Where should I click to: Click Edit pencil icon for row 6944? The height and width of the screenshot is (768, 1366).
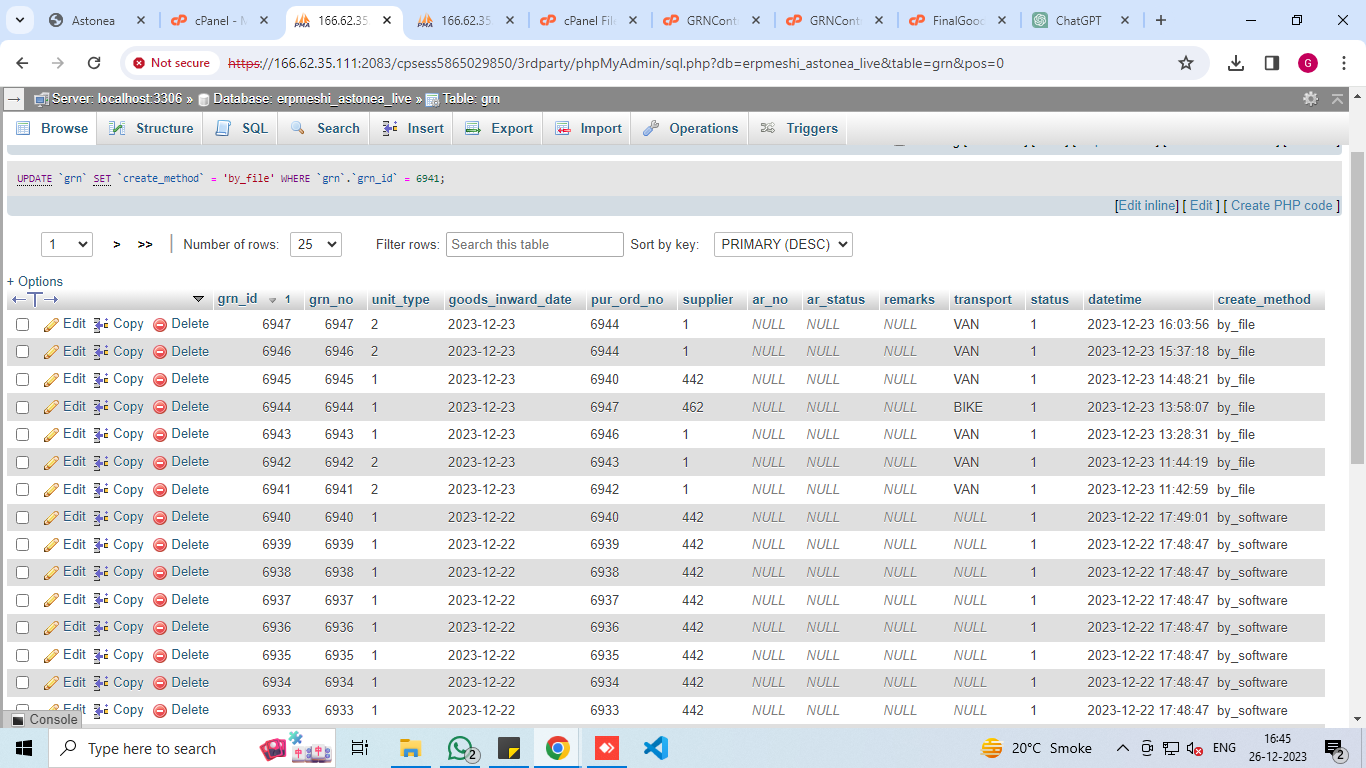(x=52, y=407)
